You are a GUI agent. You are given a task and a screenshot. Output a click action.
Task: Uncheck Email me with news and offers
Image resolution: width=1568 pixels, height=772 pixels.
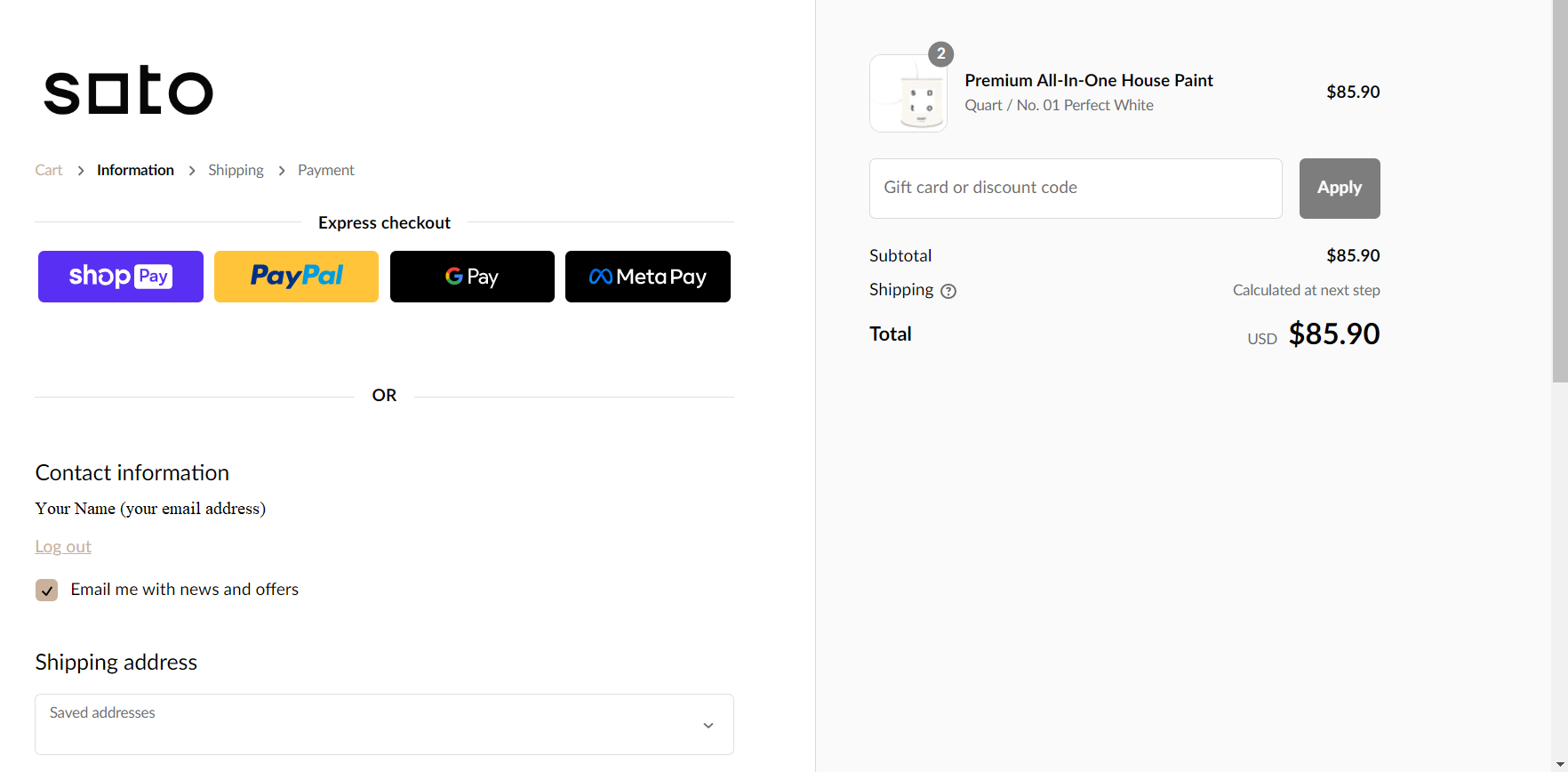pyautogui.click(x=47, y=591)
